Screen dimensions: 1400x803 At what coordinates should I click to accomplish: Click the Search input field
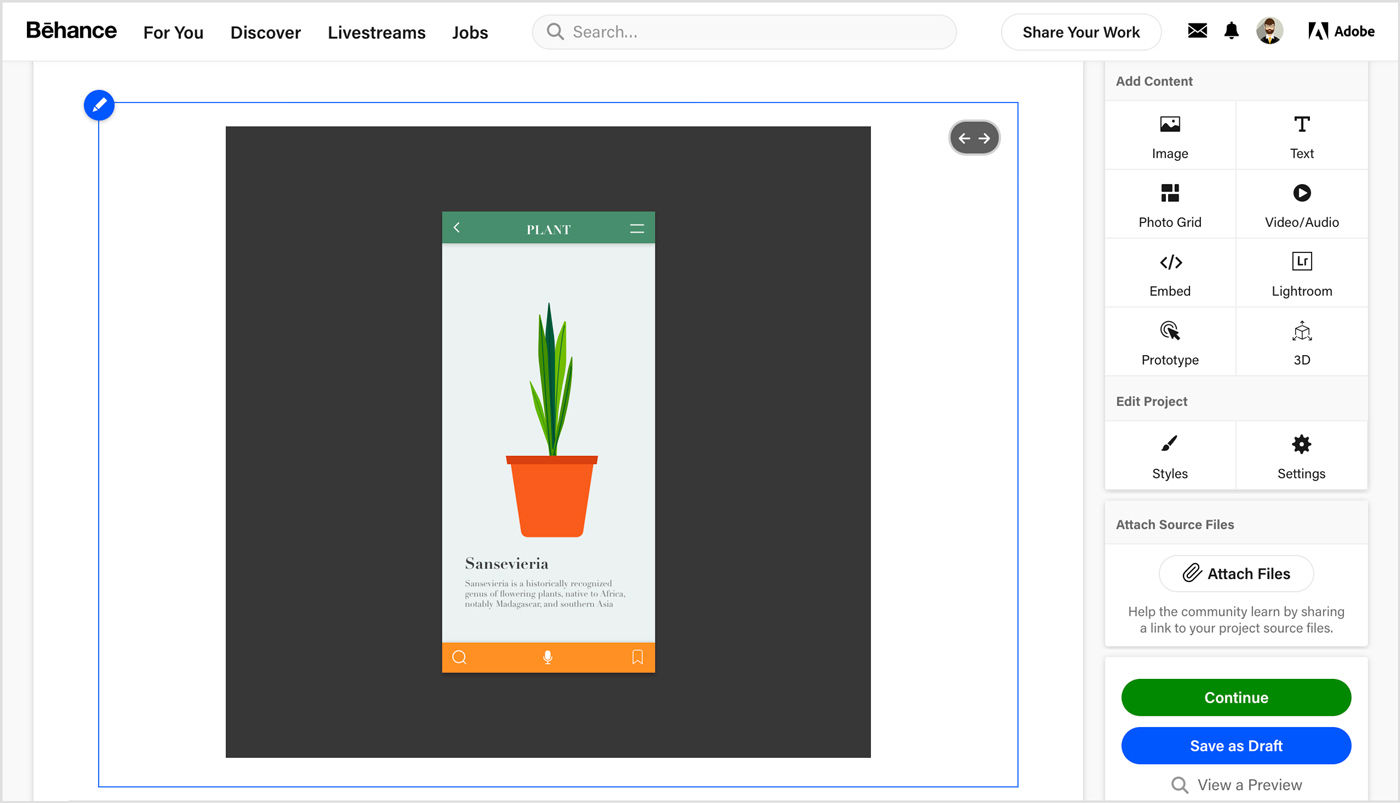coord(744,31)
